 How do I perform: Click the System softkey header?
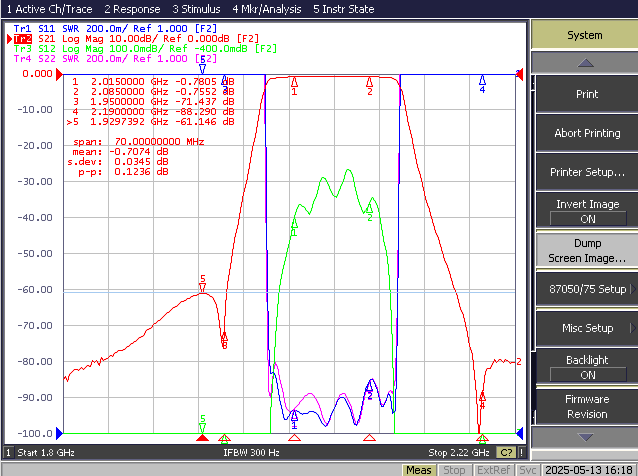coord(585,35)
